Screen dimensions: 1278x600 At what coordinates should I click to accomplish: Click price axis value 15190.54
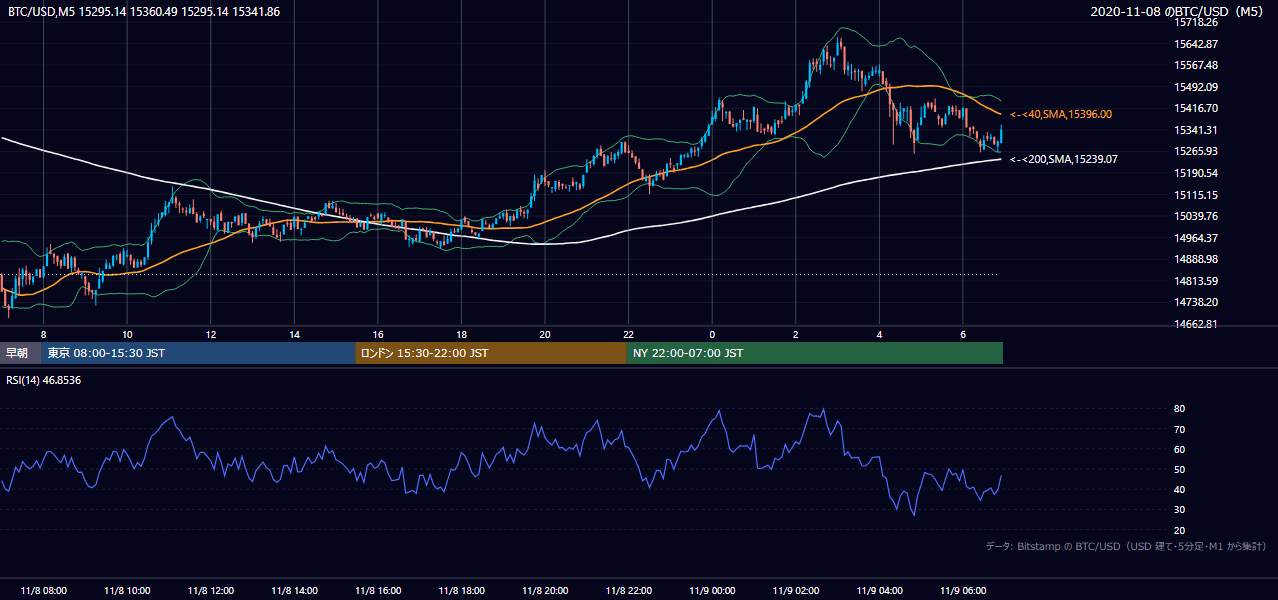click(1196, 173)
